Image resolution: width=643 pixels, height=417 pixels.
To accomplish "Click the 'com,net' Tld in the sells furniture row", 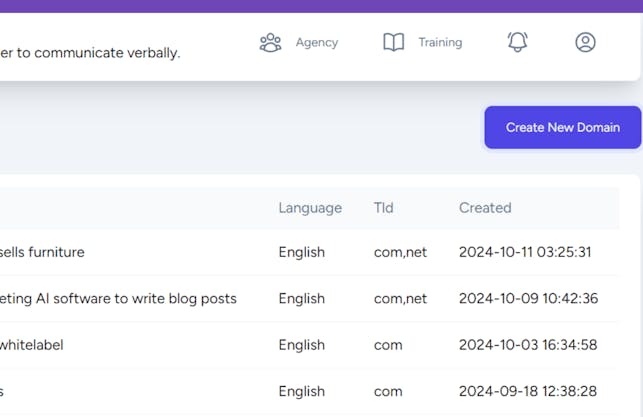I will pyautogui.click(x=400, y=252).
